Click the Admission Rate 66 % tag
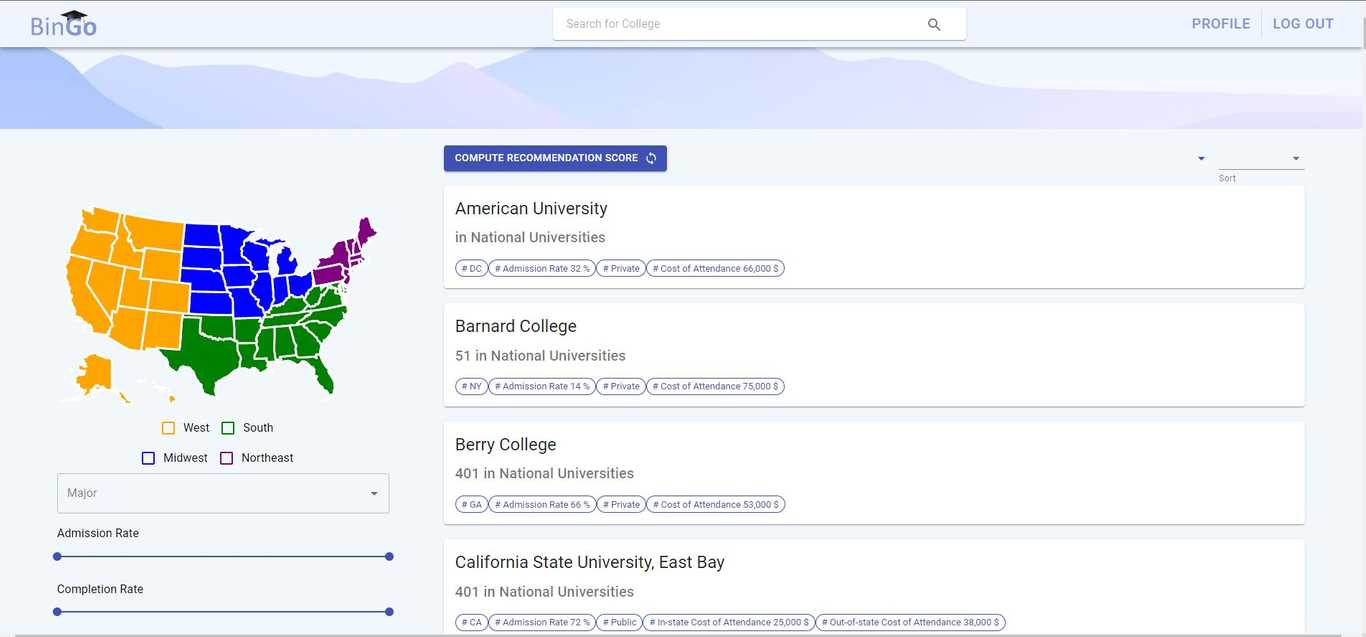 542,504
